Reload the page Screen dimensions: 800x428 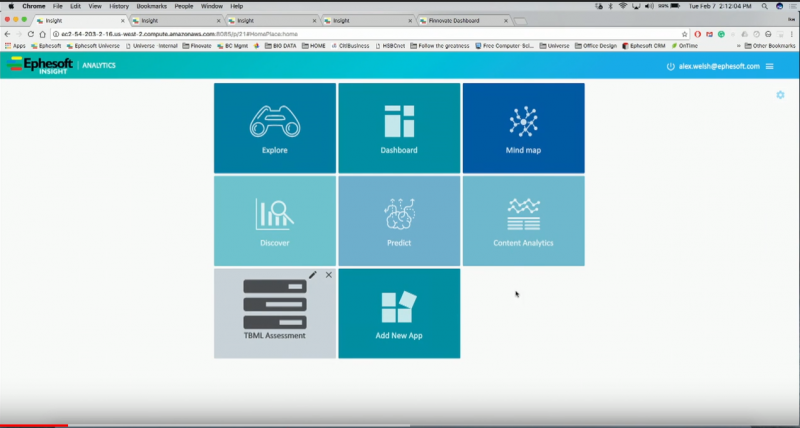click(x=31, y=34)
